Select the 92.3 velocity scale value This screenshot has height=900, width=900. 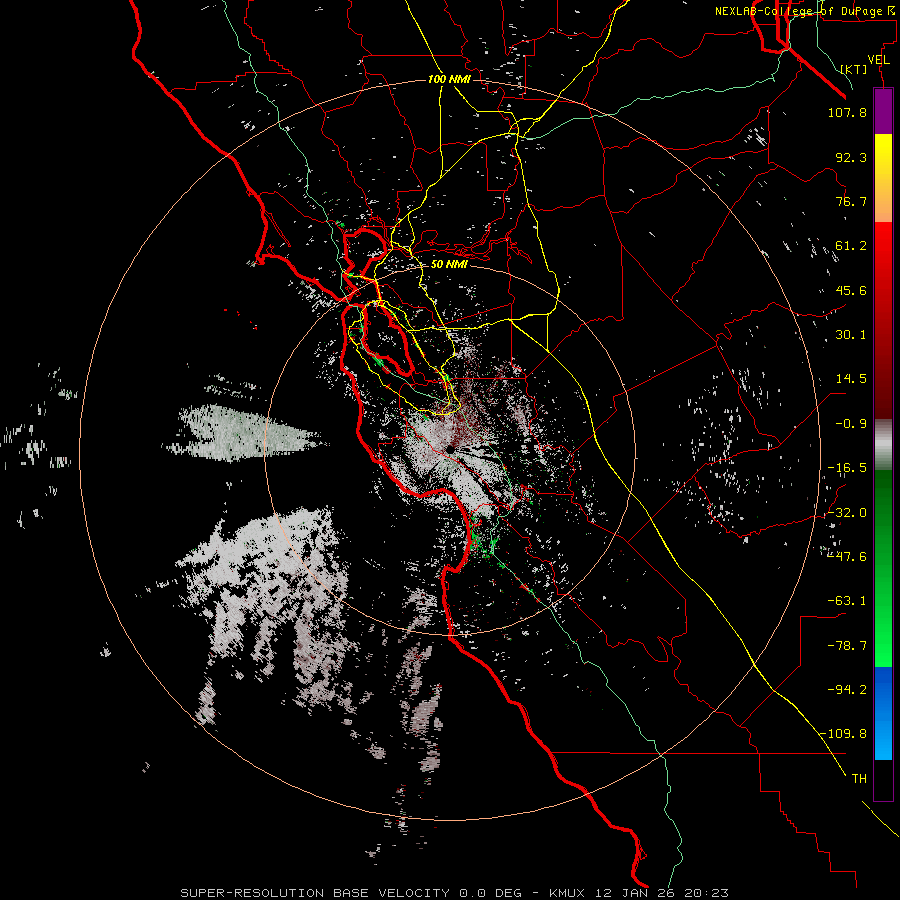[851, 157]
